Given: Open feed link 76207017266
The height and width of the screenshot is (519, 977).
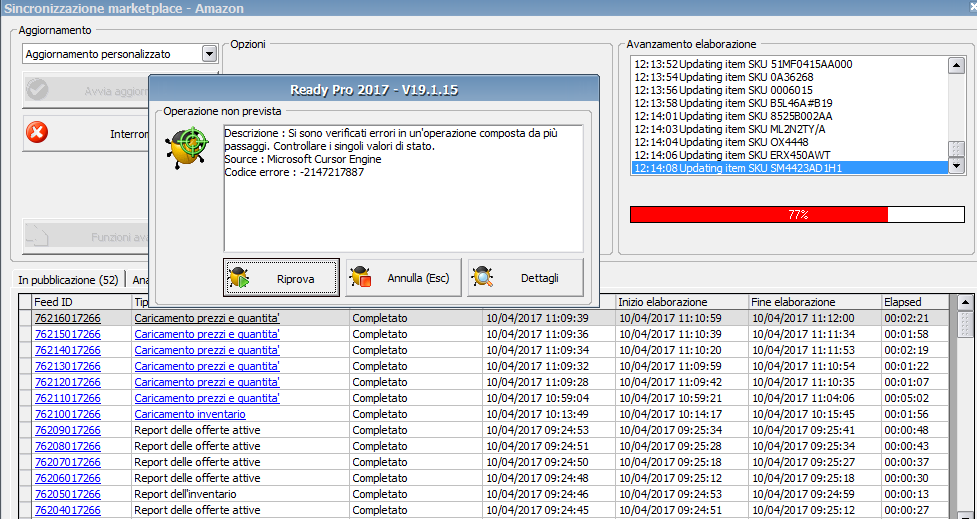Looking at the screenshot, I should pos(67,462).
